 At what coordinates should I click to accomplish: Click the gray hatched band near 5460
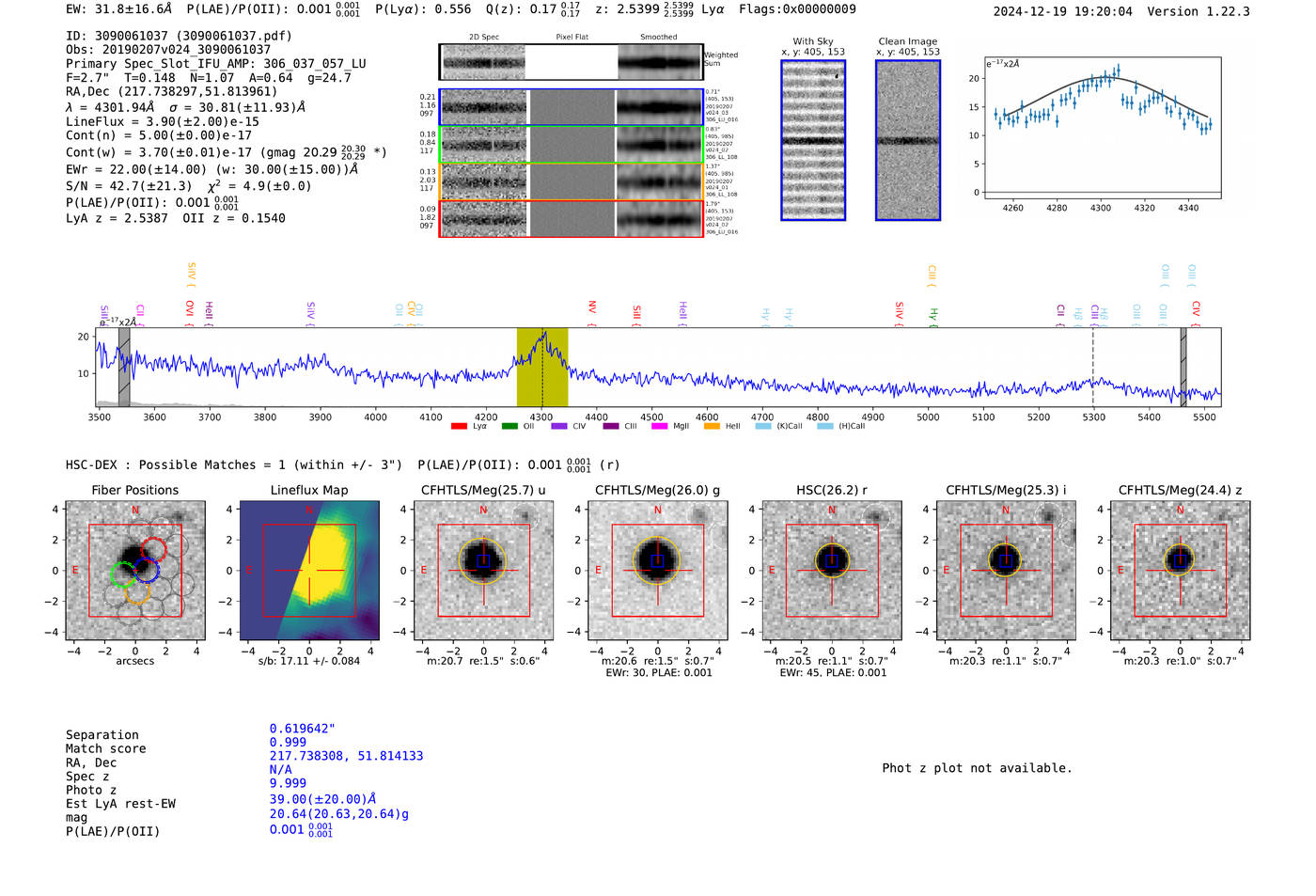coord(1183,367)
